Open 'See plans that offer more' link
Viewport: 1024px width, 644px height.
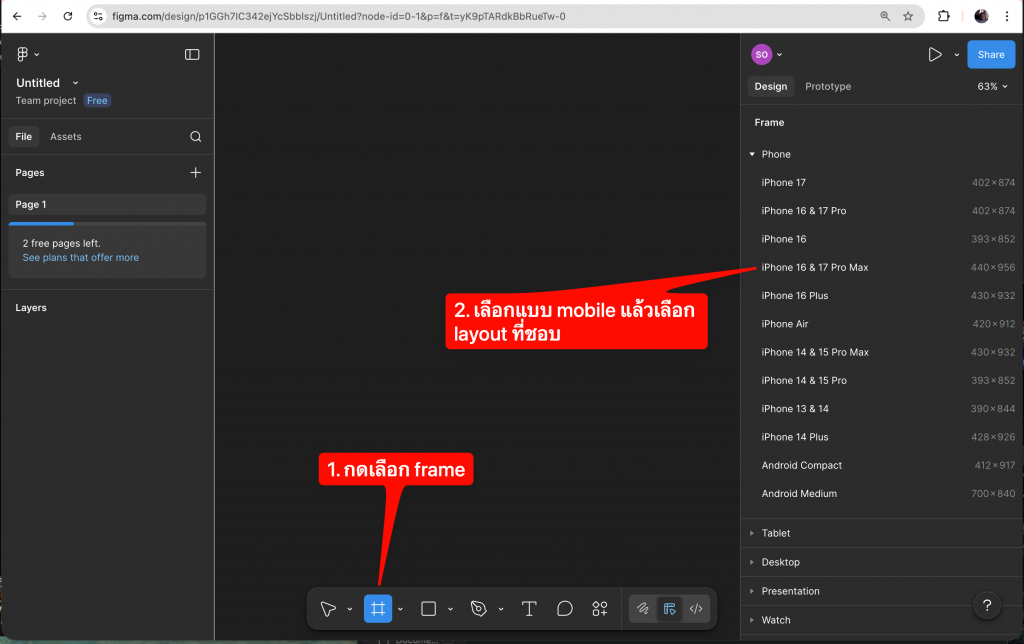81,258
